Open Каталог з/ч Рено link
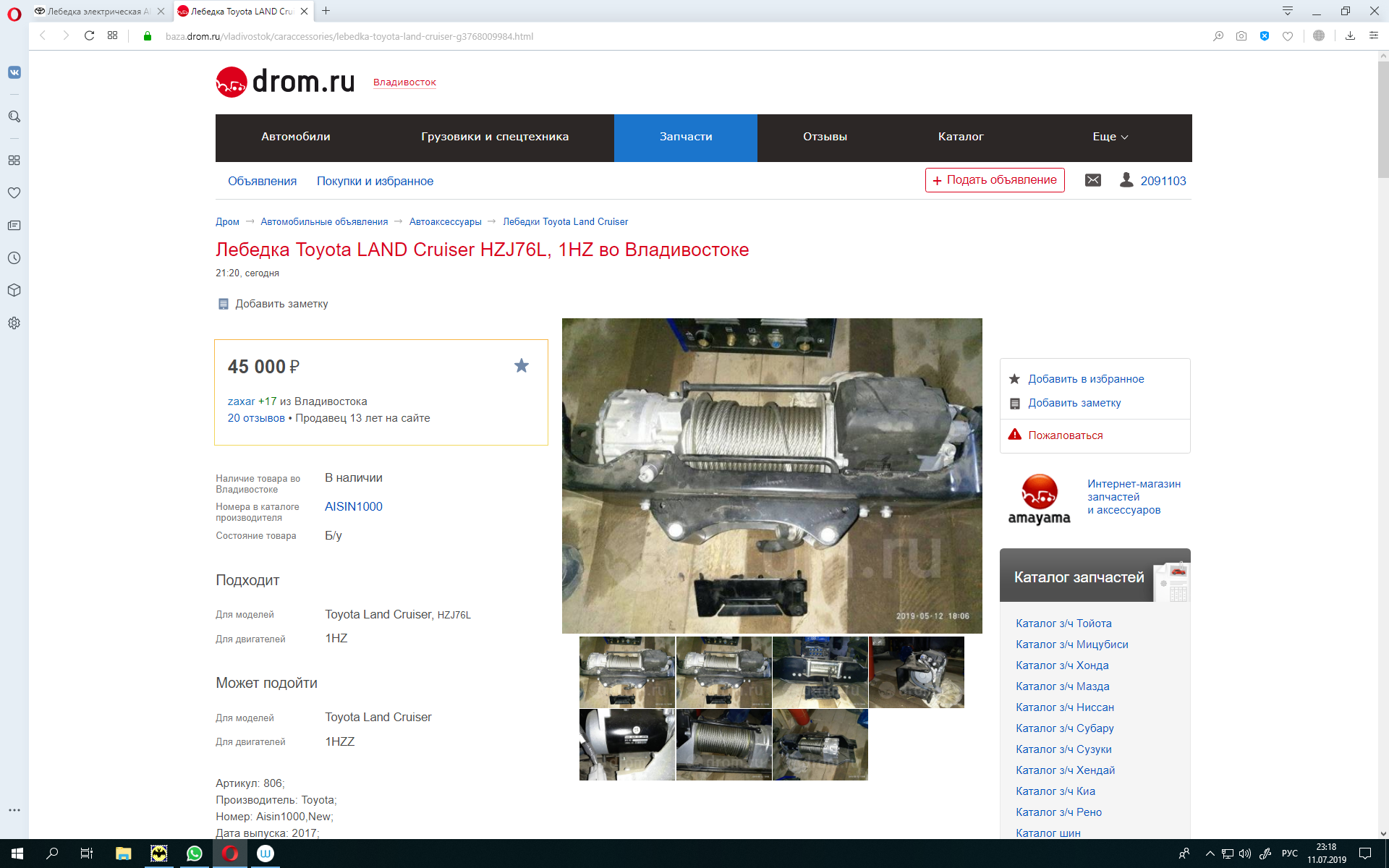The image size is (1389, 868). [1058, 812]
